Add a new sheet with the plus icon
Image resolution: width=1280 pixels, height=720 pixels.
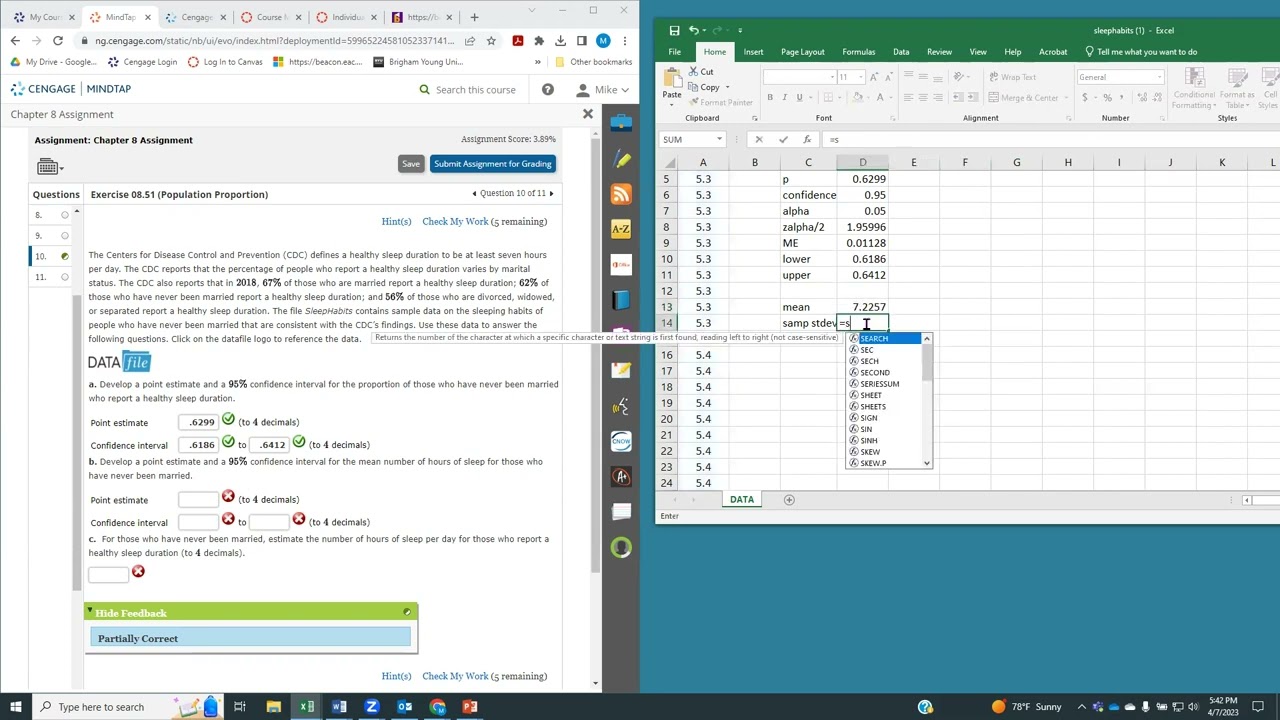click(789, 500)
